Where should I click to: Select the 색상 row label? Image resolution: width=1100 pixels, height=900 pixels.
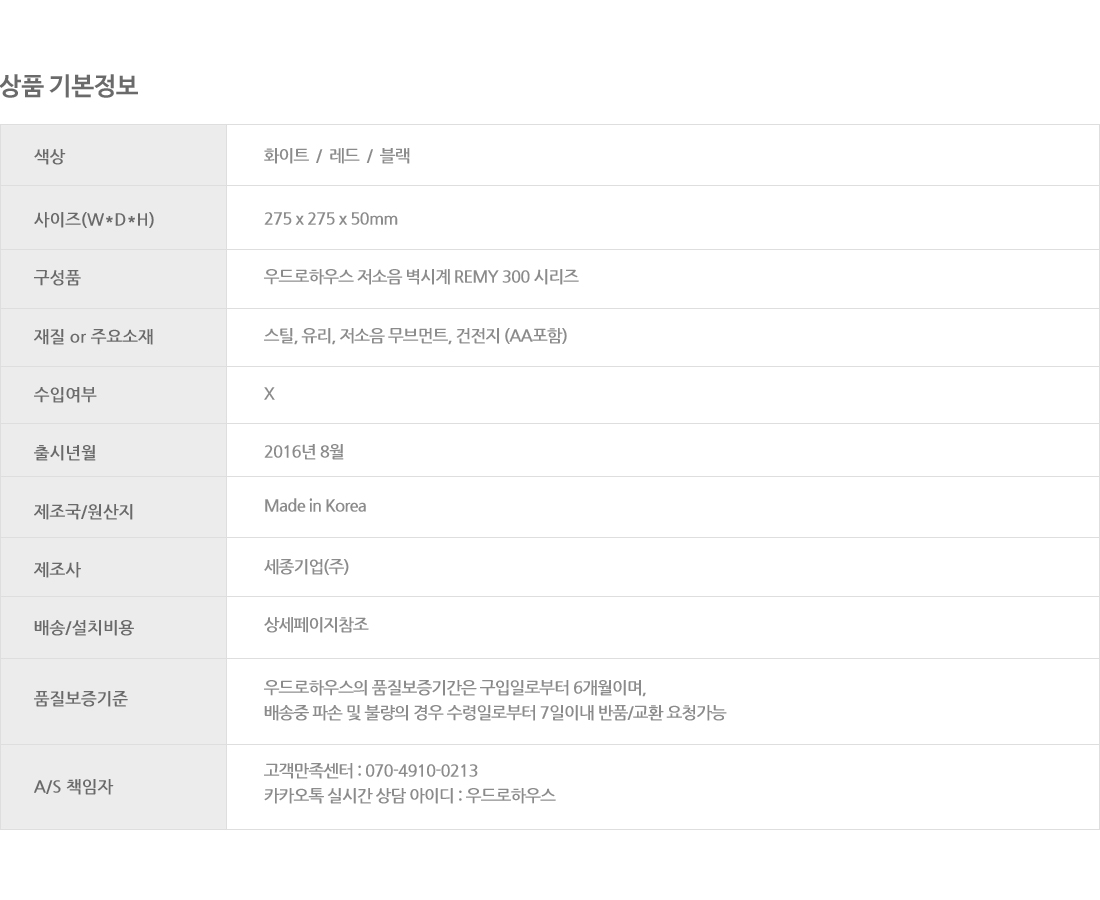pyautogui.click(x=49, y=156)
